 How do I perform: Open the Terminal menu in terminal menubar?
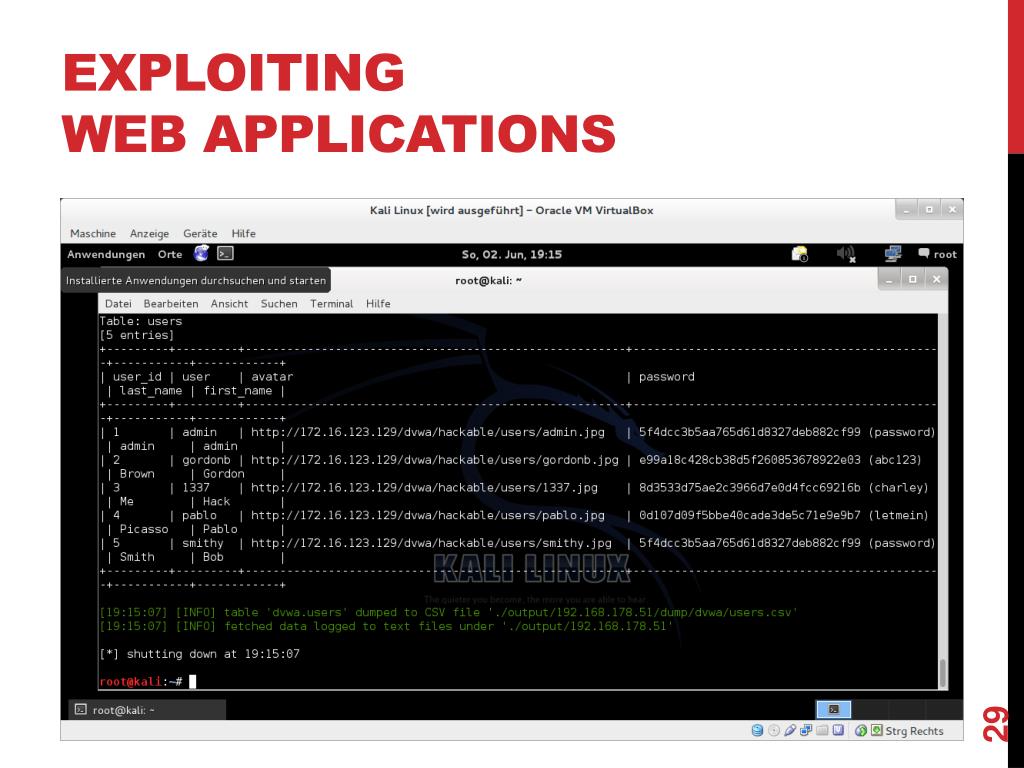[x=331, y=304]
